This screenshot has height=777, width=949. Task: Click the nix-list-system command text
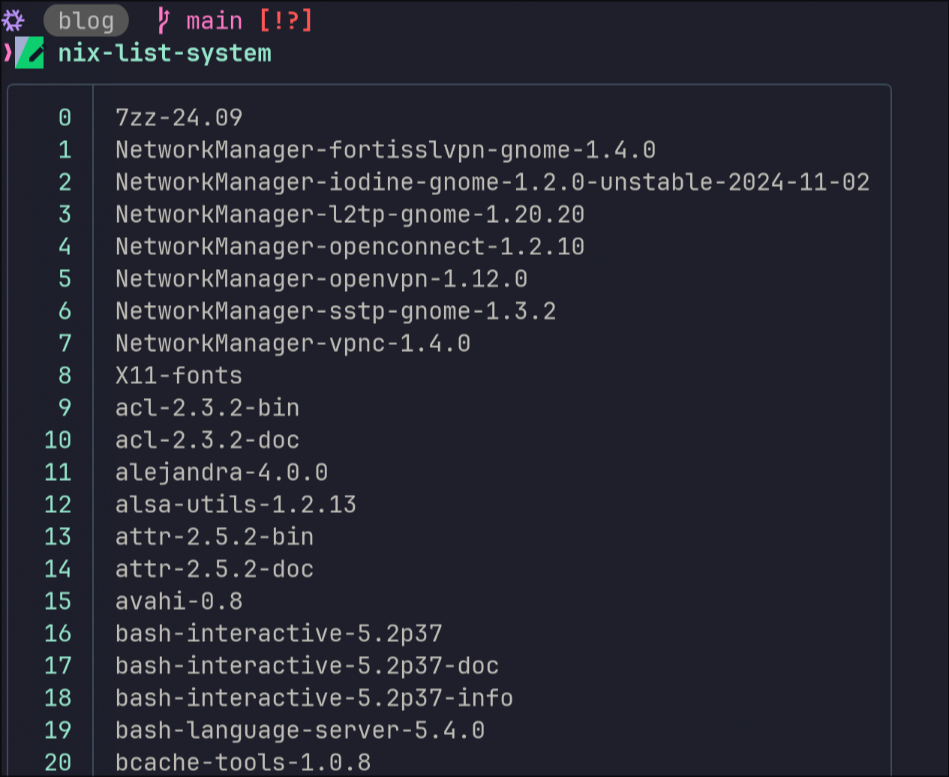[x=165, y=53]
